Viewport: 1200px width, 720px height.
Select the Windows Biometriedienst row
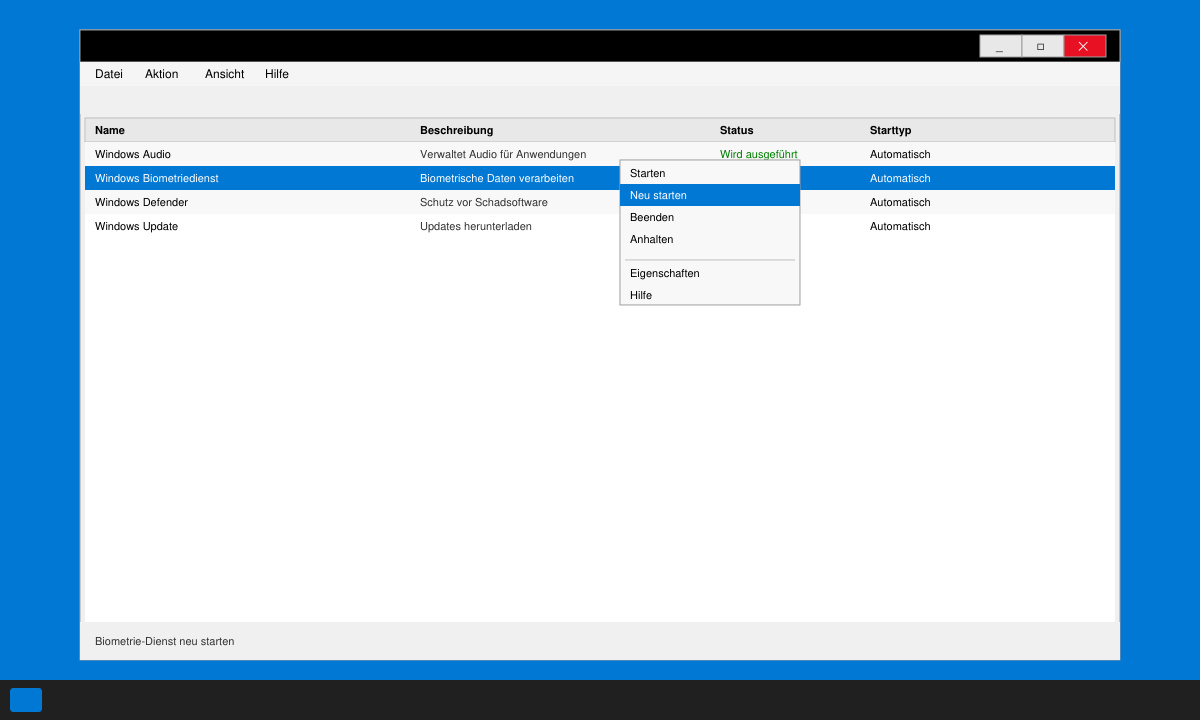600,178
